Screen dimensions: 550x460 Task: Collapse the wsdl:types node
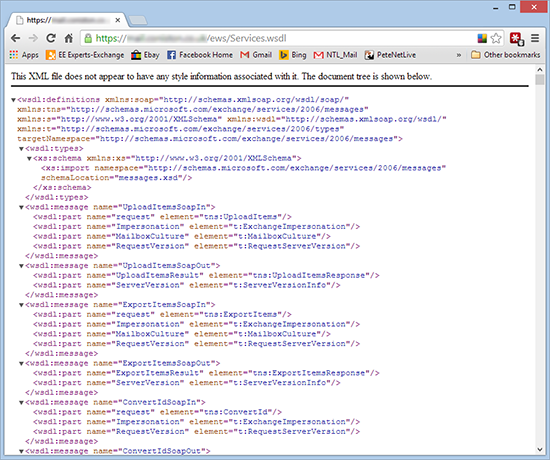21,149
